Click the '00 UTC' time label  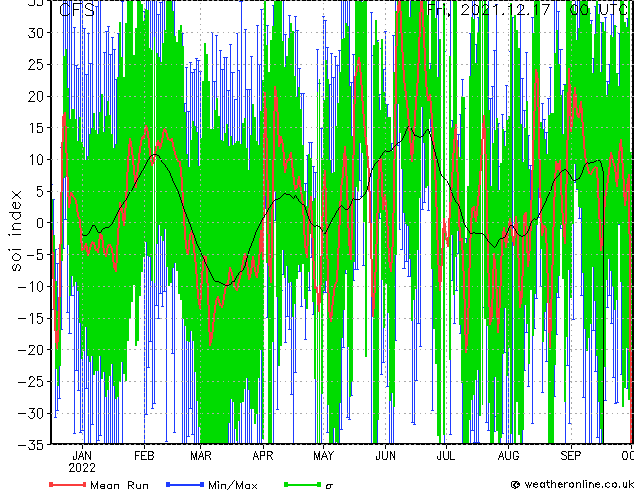click(x=599, y=9)
